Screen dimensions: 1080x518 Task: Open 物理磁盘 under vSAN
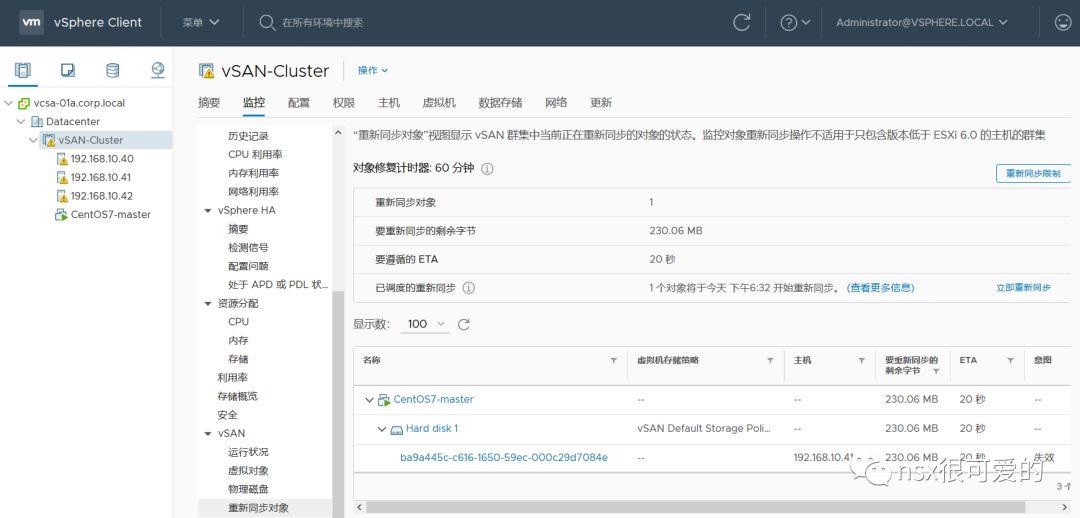click(248, 490)
